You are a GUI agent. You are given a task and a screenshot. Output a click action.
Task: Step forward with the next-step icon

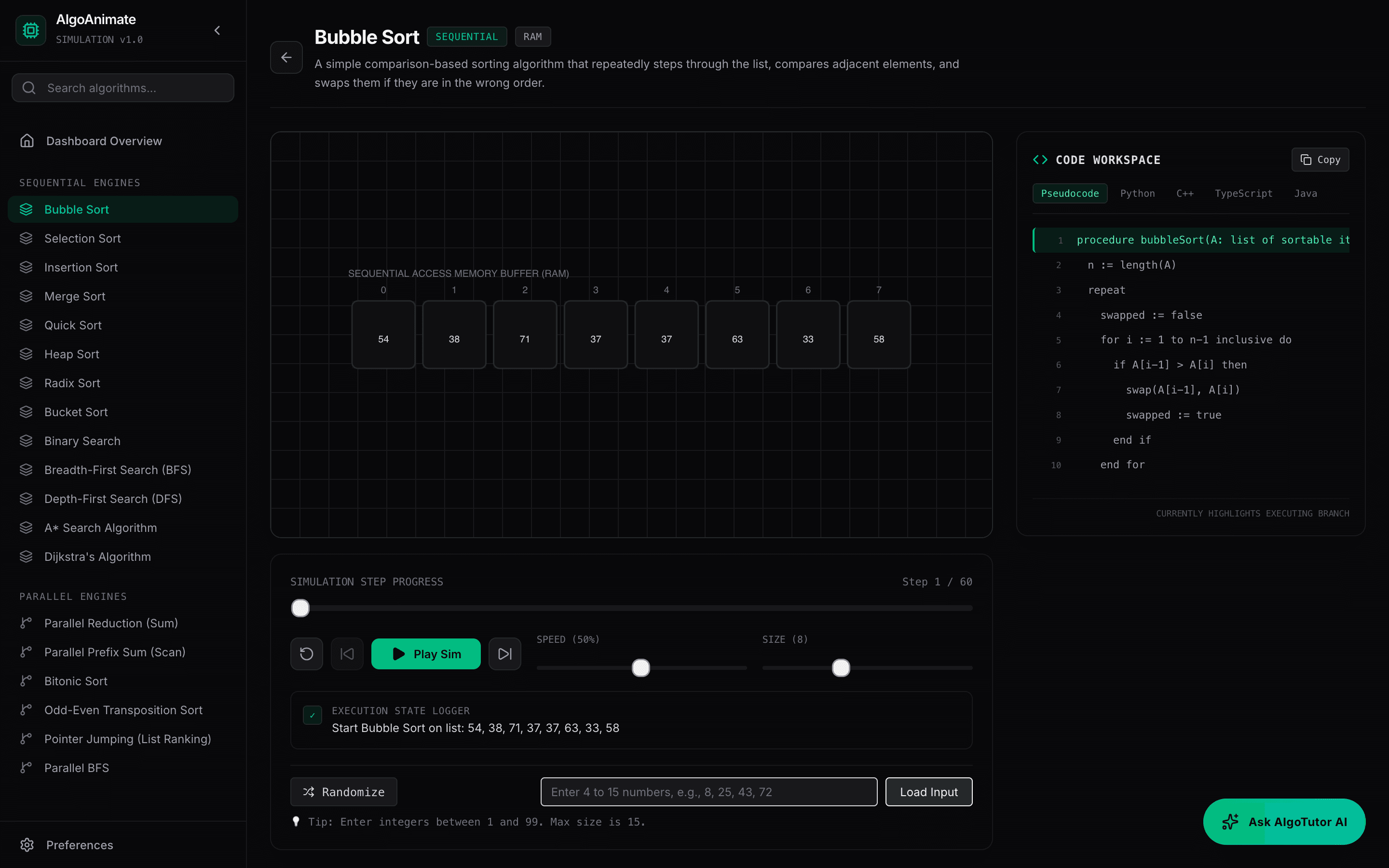tap(504, 654)
